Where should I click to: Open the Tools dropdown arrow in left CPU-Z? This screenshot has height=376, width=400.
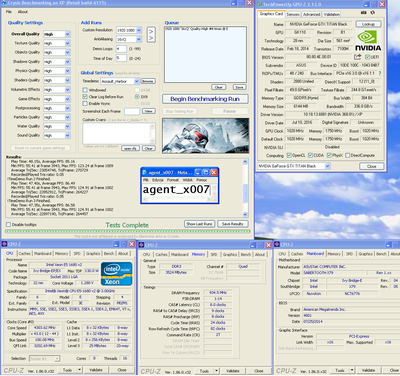click(x=80, y=370)
